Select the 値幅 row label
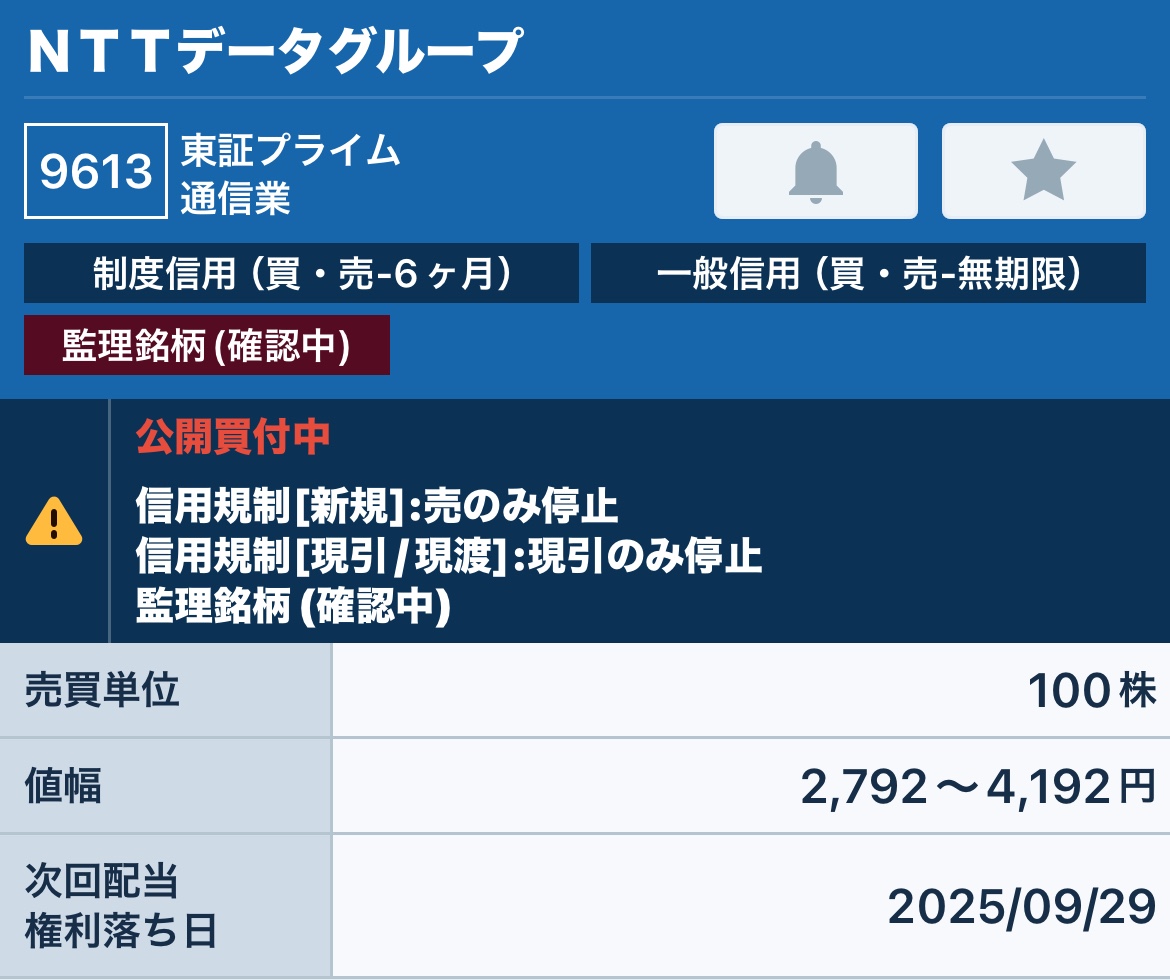 [63, 785]
